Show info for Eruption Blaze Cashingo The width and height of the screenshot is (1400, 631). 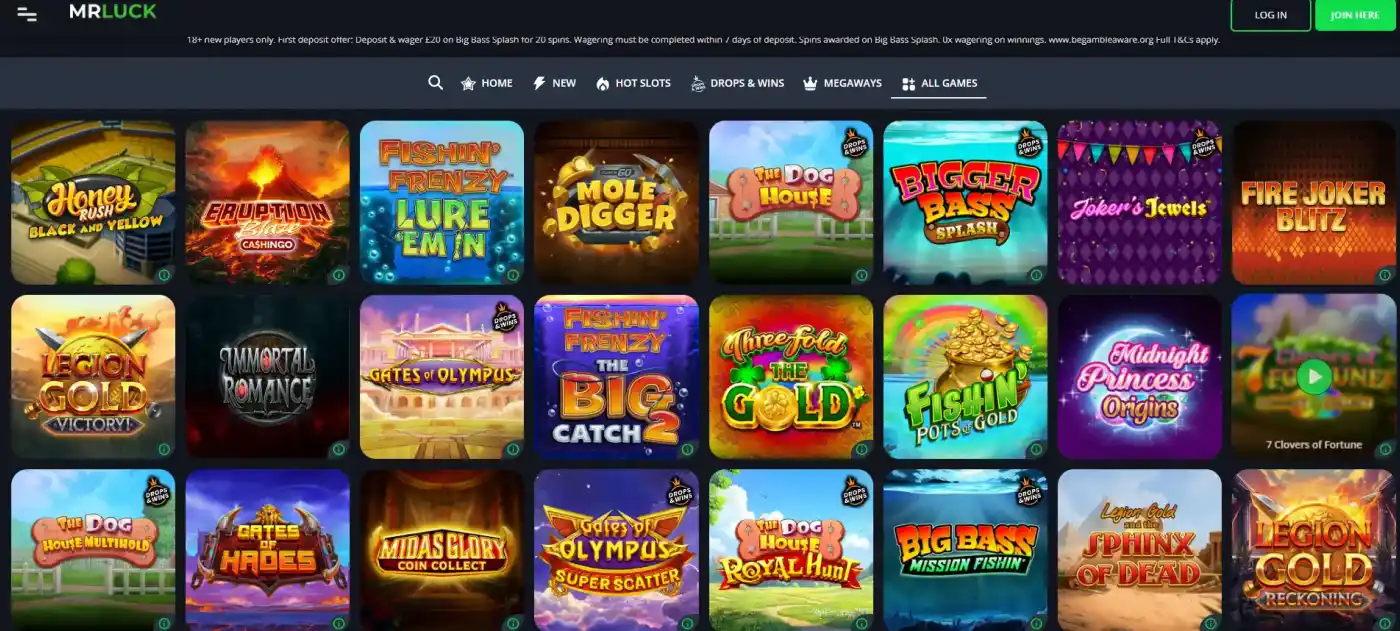(x=338, y=275)
